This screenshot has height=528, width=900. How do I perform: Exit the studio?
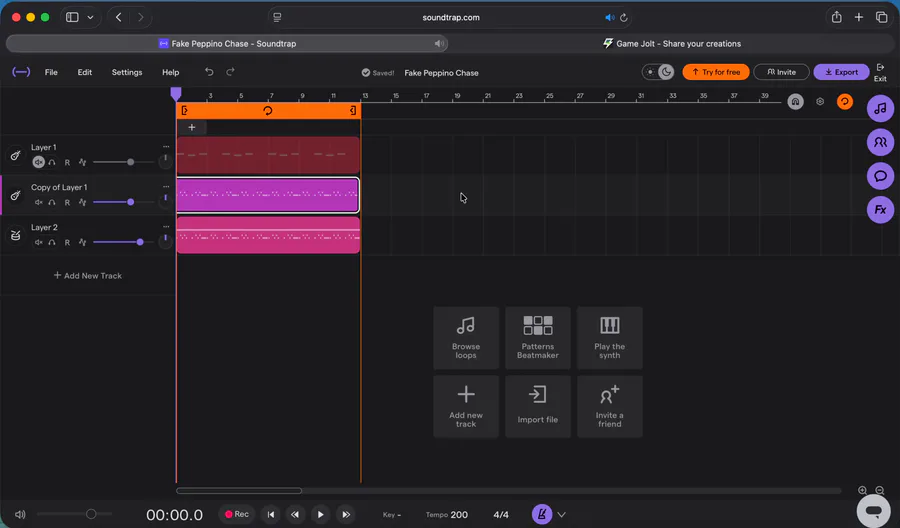880,72
